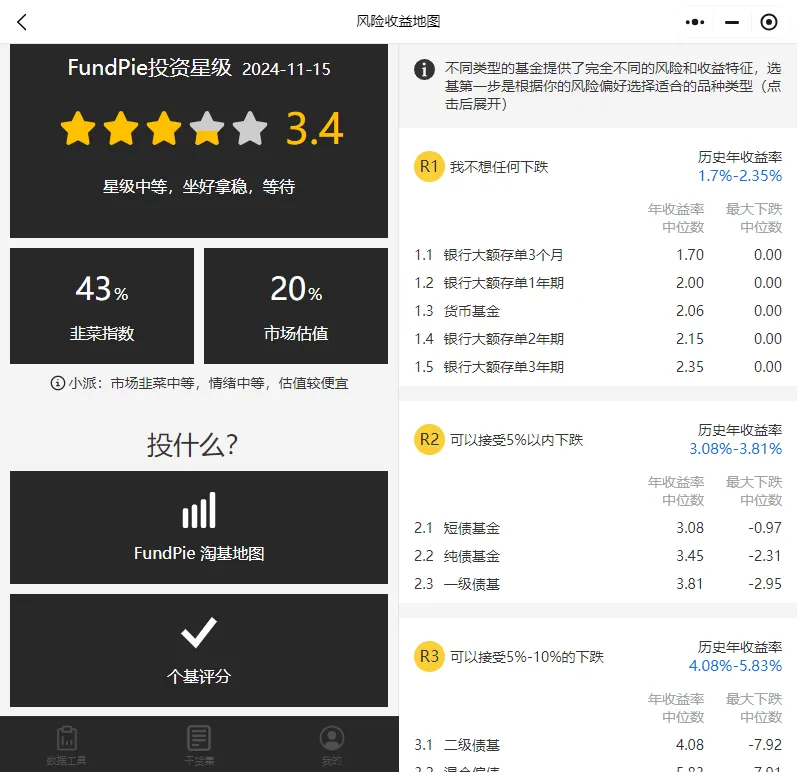
Task: Expand R1 我不想任何下跌 section
Action: (598, 167)
